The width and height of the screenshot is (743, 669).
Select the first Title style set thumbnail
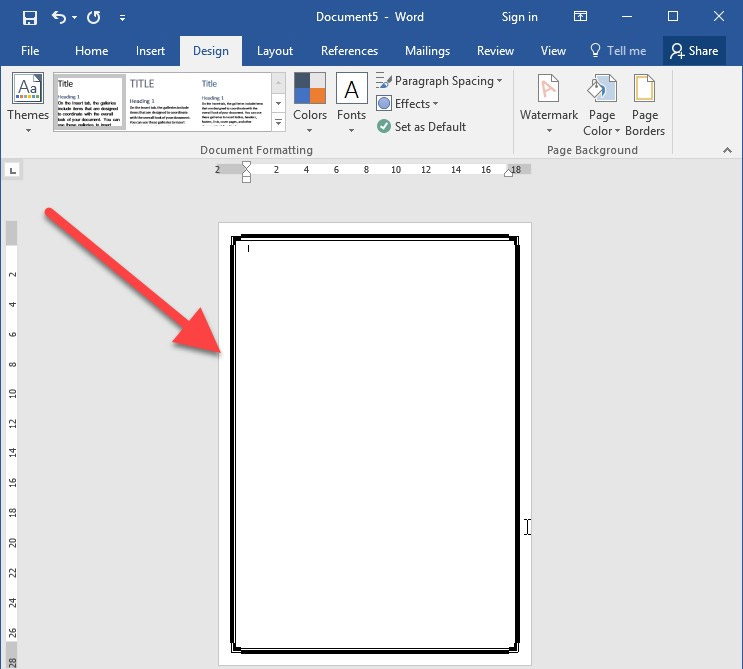pyautogui.click(x=89, y=102)
